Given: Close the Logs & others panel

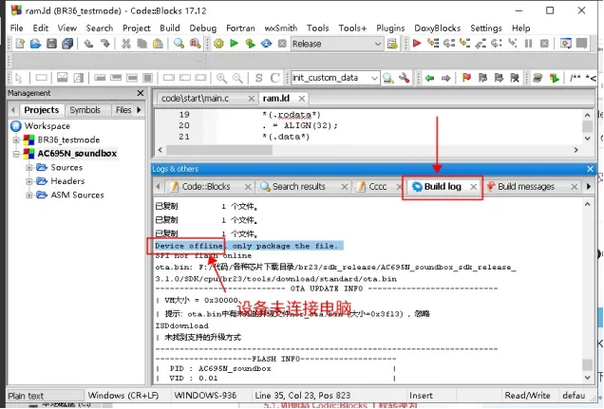Looking at the screenshot, I should [x=590, y=169].
